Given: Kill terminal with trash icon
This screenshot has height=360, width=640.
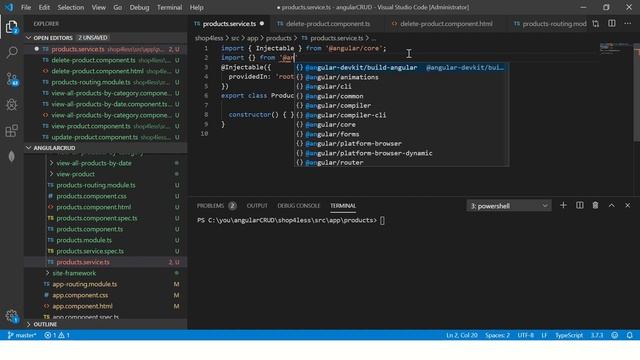Looking at the screenshot, I should (x=596, y=205).
